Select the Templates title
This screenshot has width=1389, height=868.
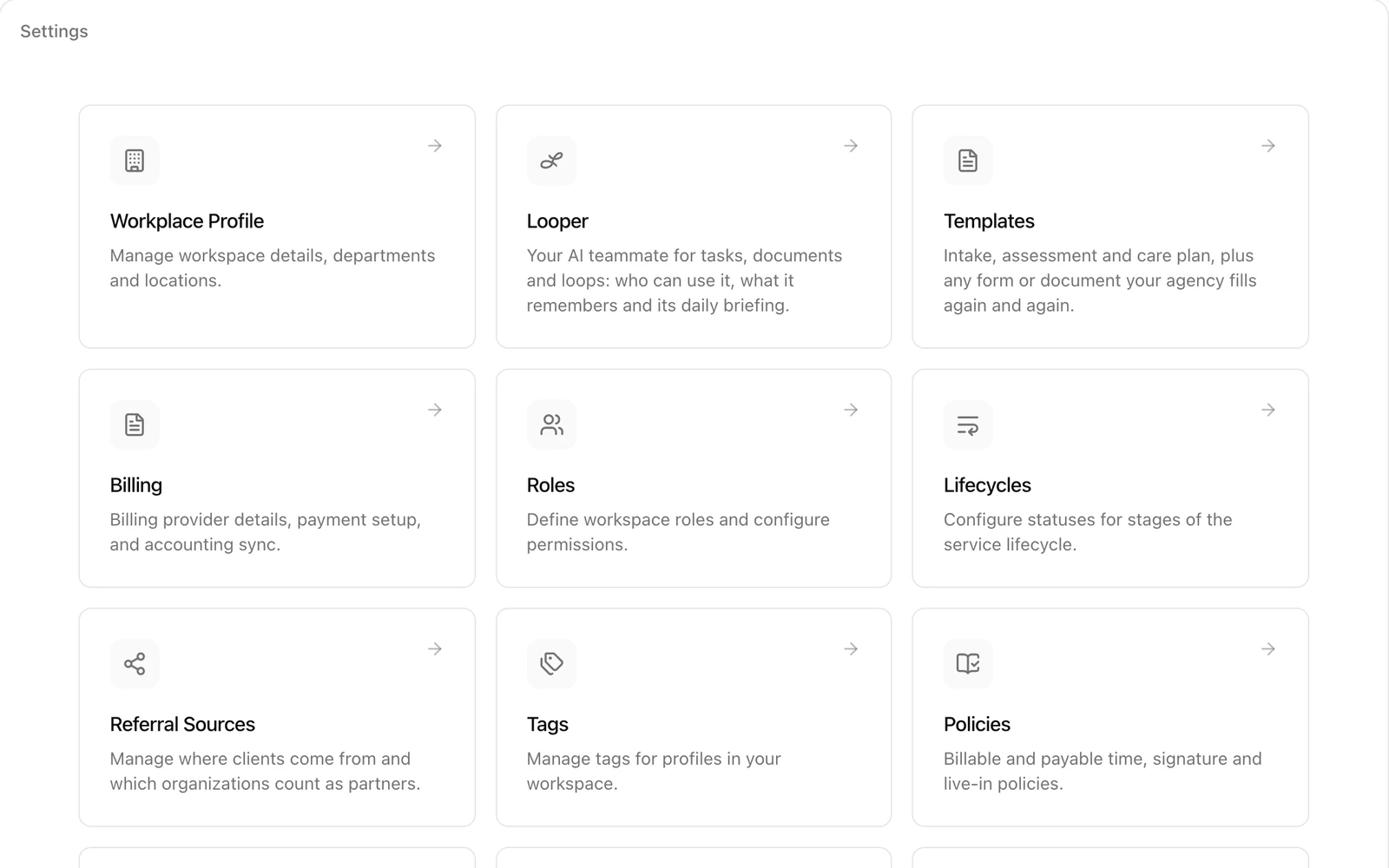pyautogui.click(x=989, y=221)
